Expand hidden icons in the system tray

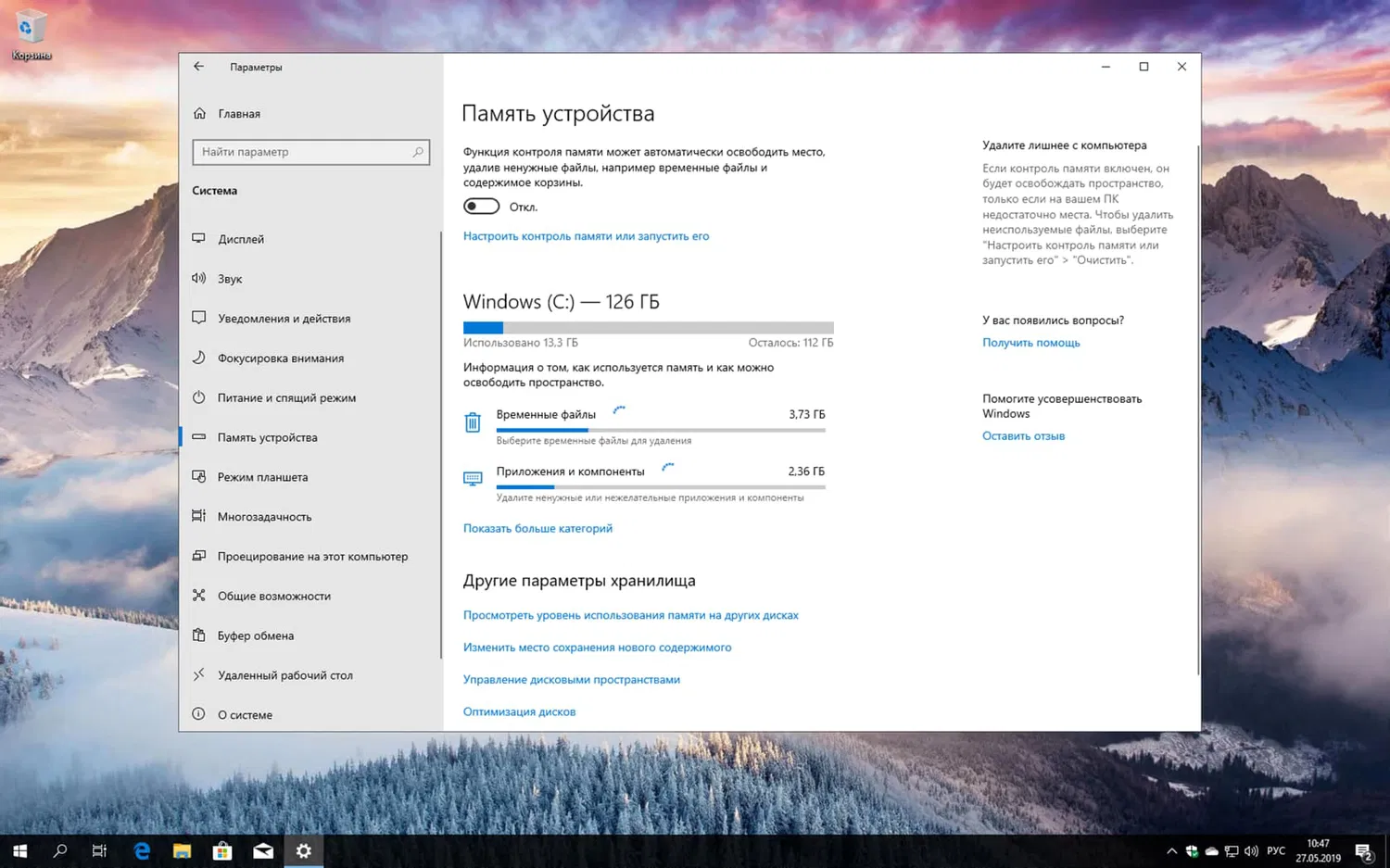click(1170, 849)
